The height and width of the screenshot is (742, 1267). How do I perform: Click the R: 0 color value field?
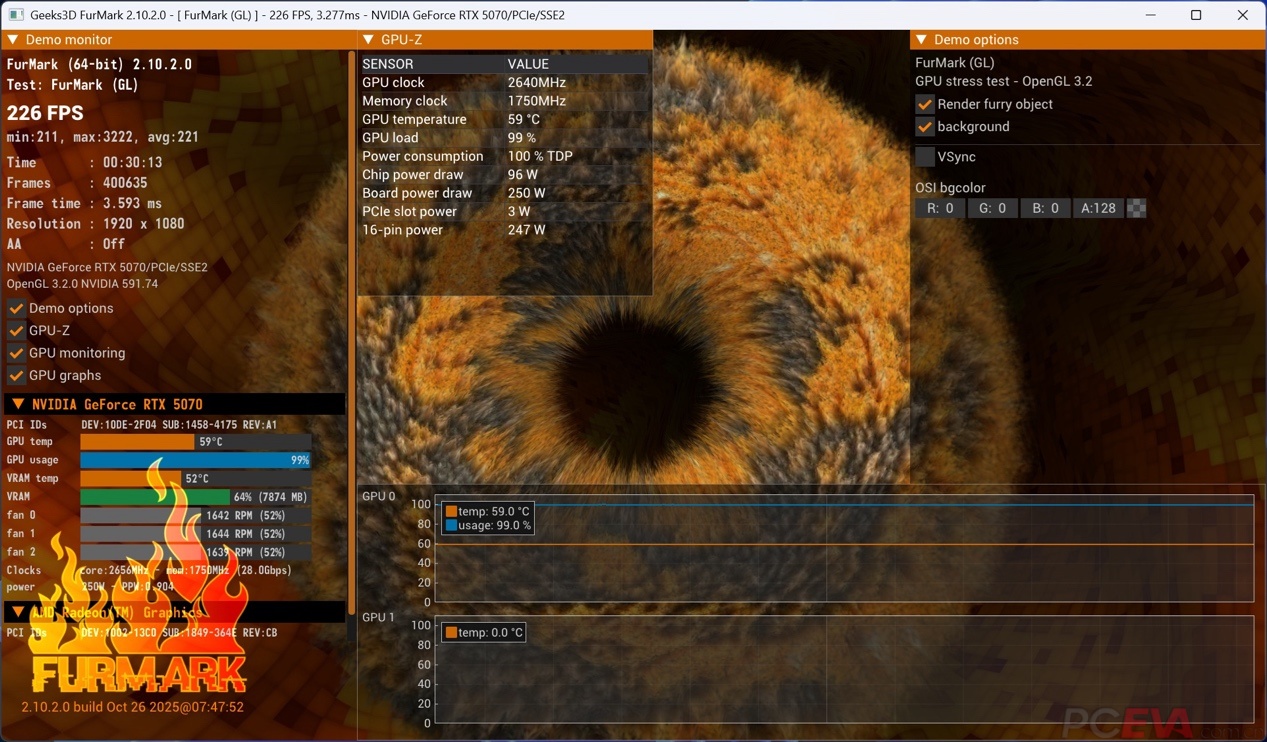(940, 208)
